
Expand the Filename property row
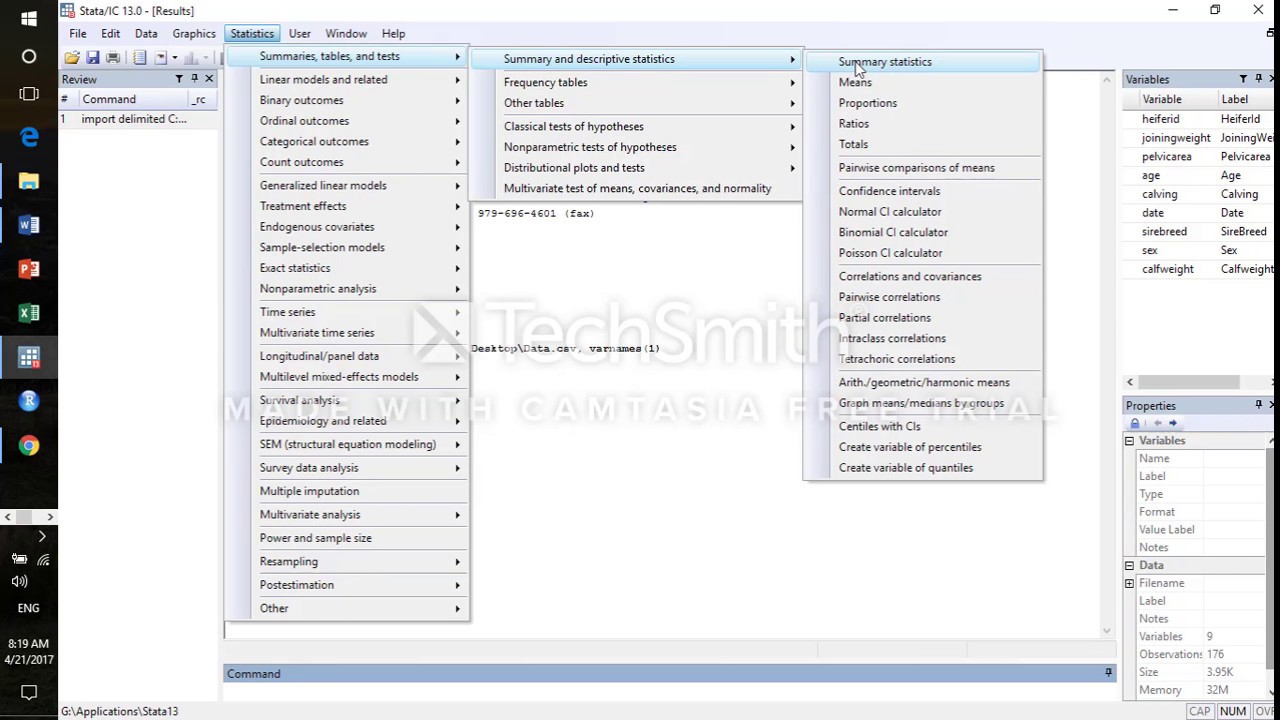click(x=1129, y=584)
